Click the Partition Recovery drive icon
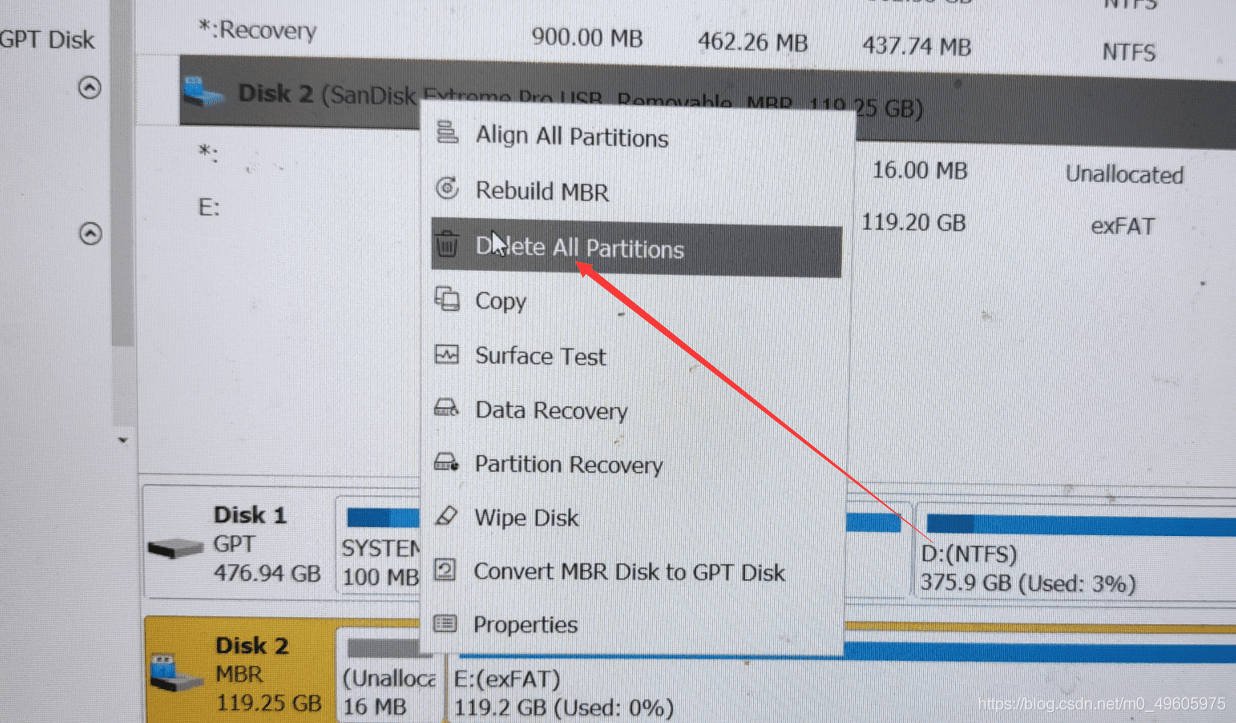Screen dimensions: 1236x723 [446, 462]
